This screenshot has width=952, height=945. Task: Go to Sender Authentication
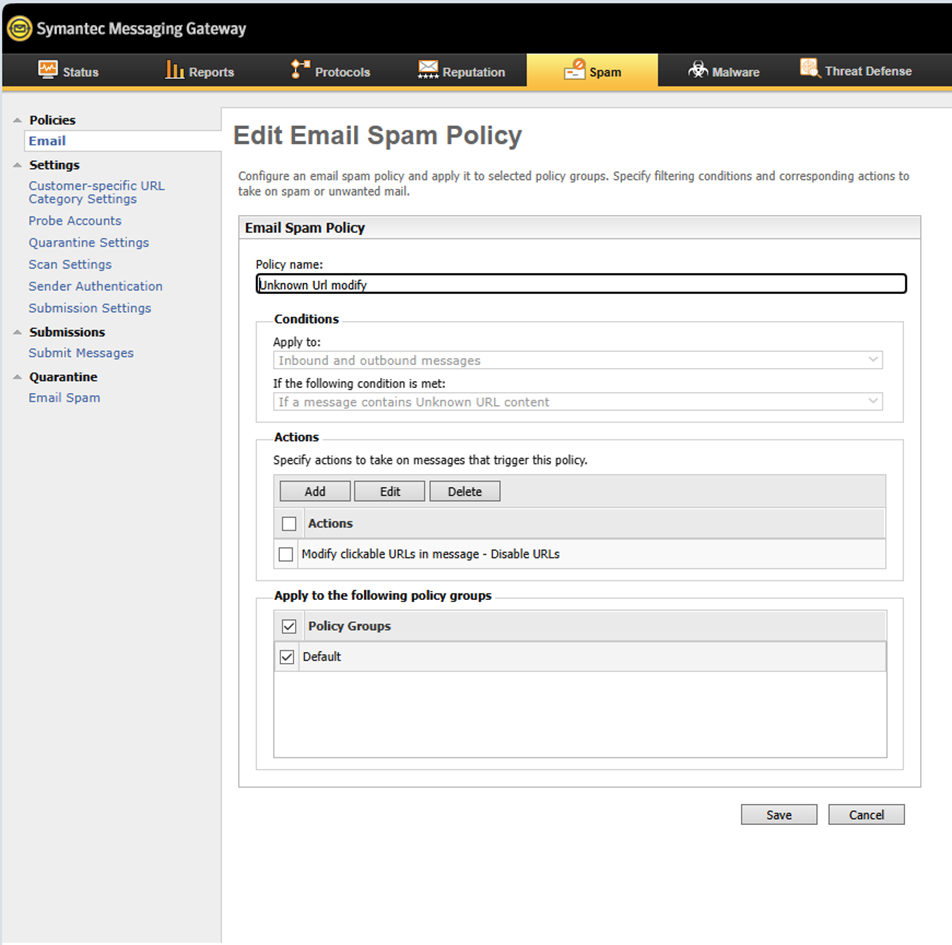pyautogui.click(x=95, y=286)
